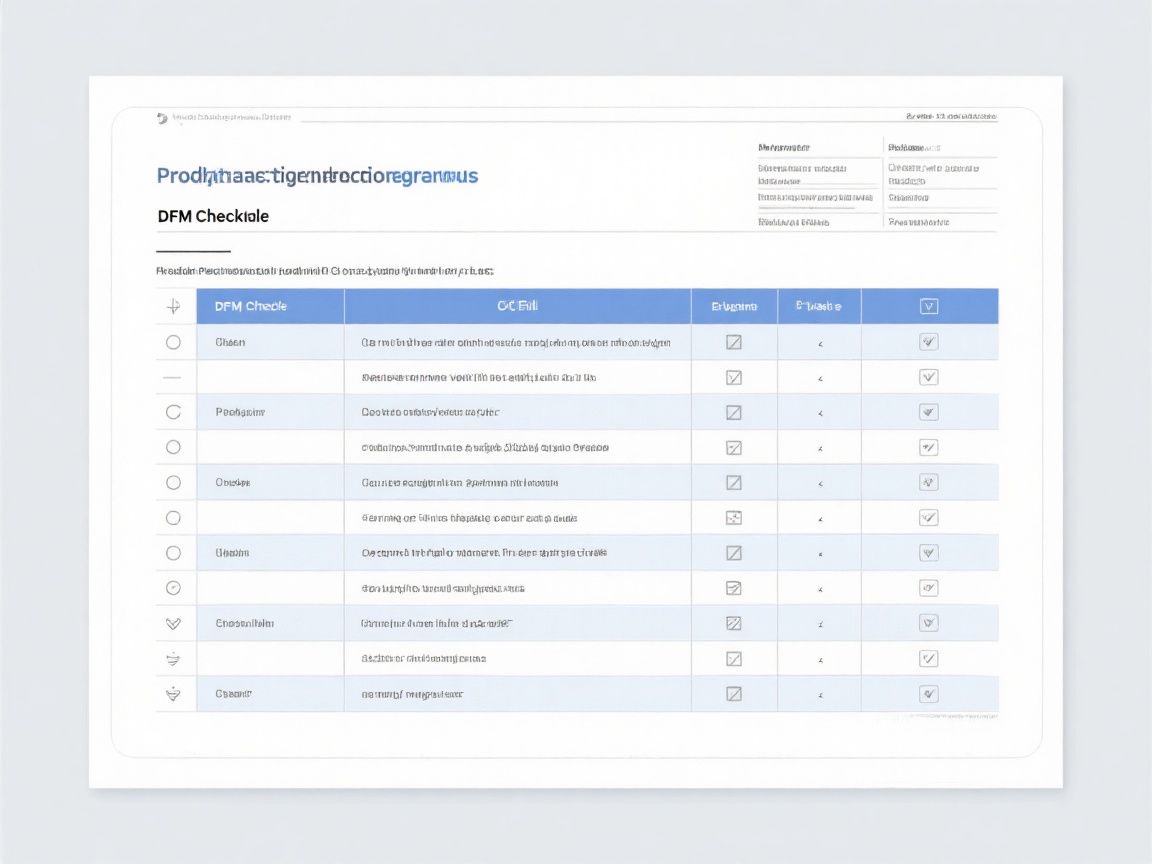Select the open-circle icon beside Packaging row
The width and height of the screenshot is (1152, 864).
tap(174, 411)
